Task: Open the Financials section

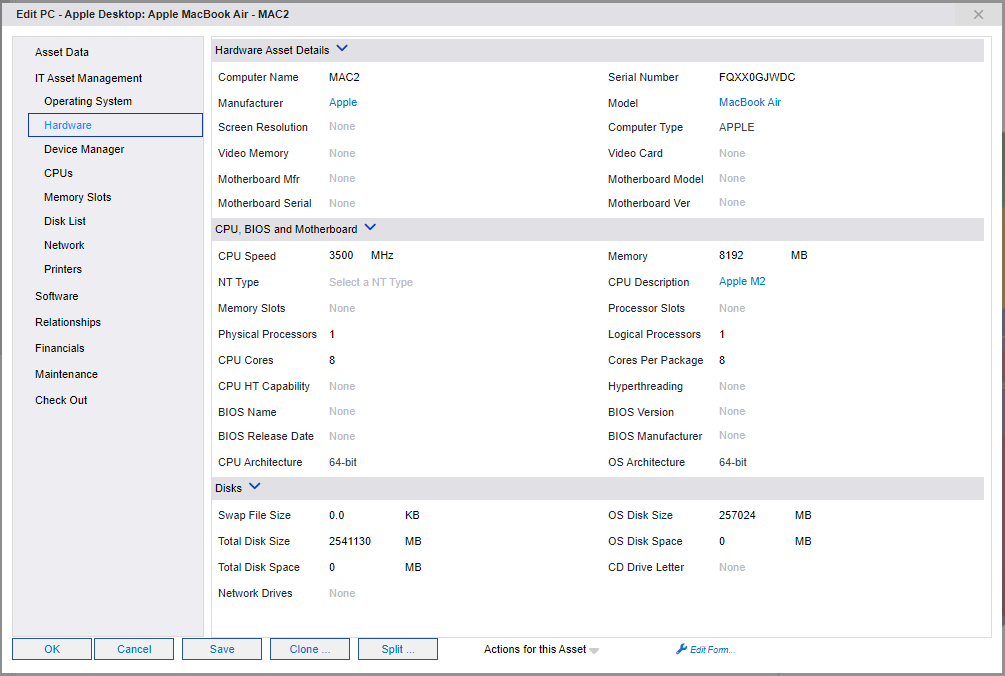Action: [x=58, y=348]
